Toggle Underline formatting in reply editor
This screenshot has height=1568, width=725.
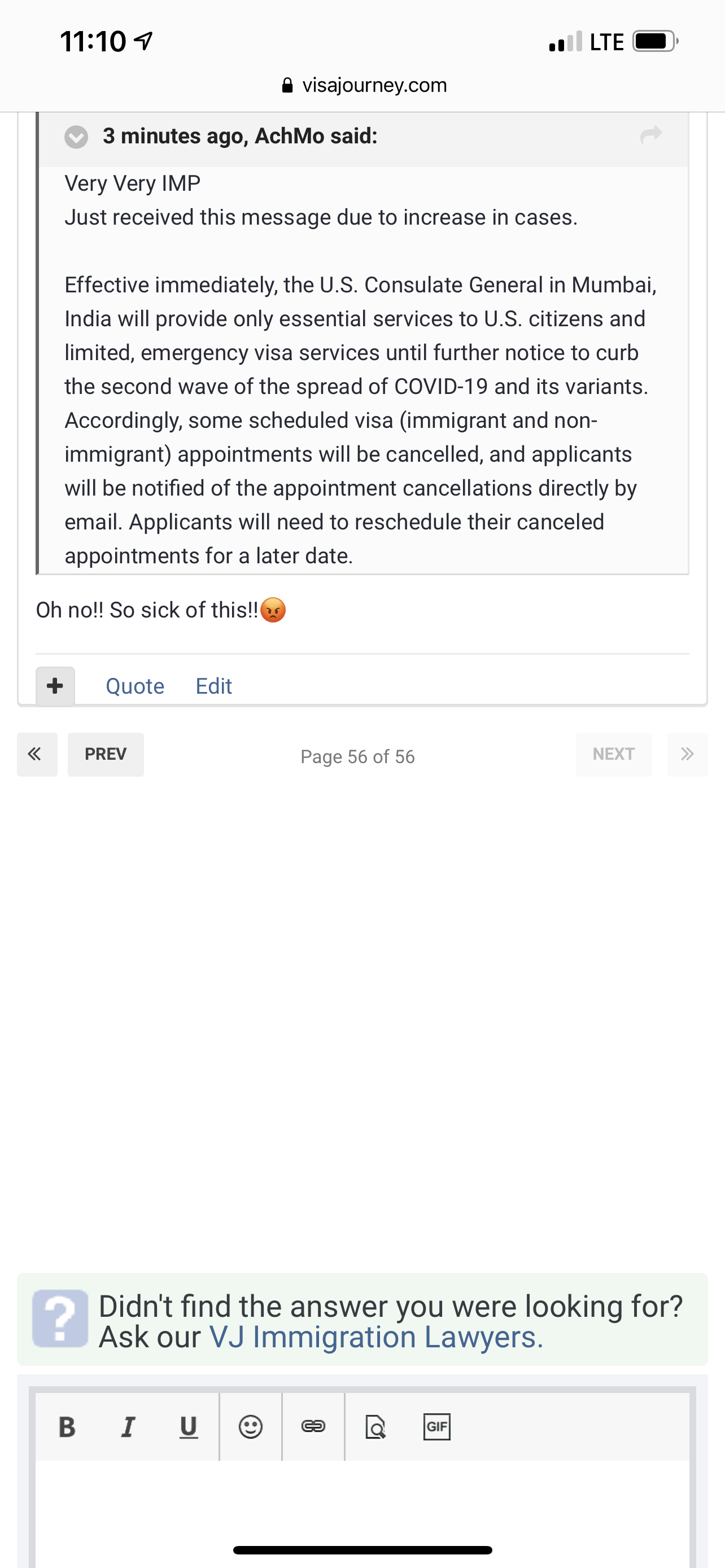pyautogui.click(x=188, y=1427)
